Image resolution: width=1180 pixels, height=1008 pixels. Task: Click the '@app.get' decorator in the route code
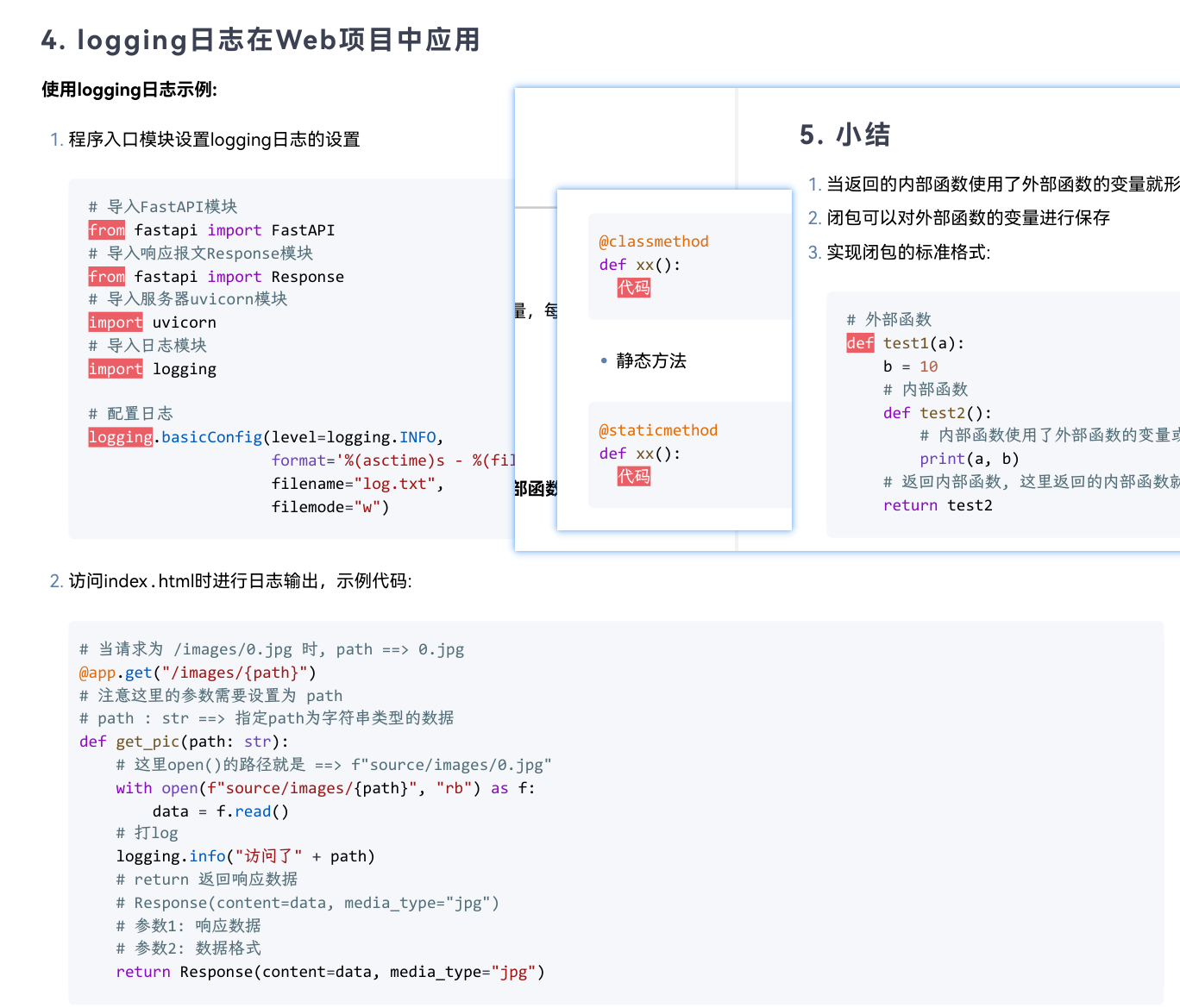point(116,672)
